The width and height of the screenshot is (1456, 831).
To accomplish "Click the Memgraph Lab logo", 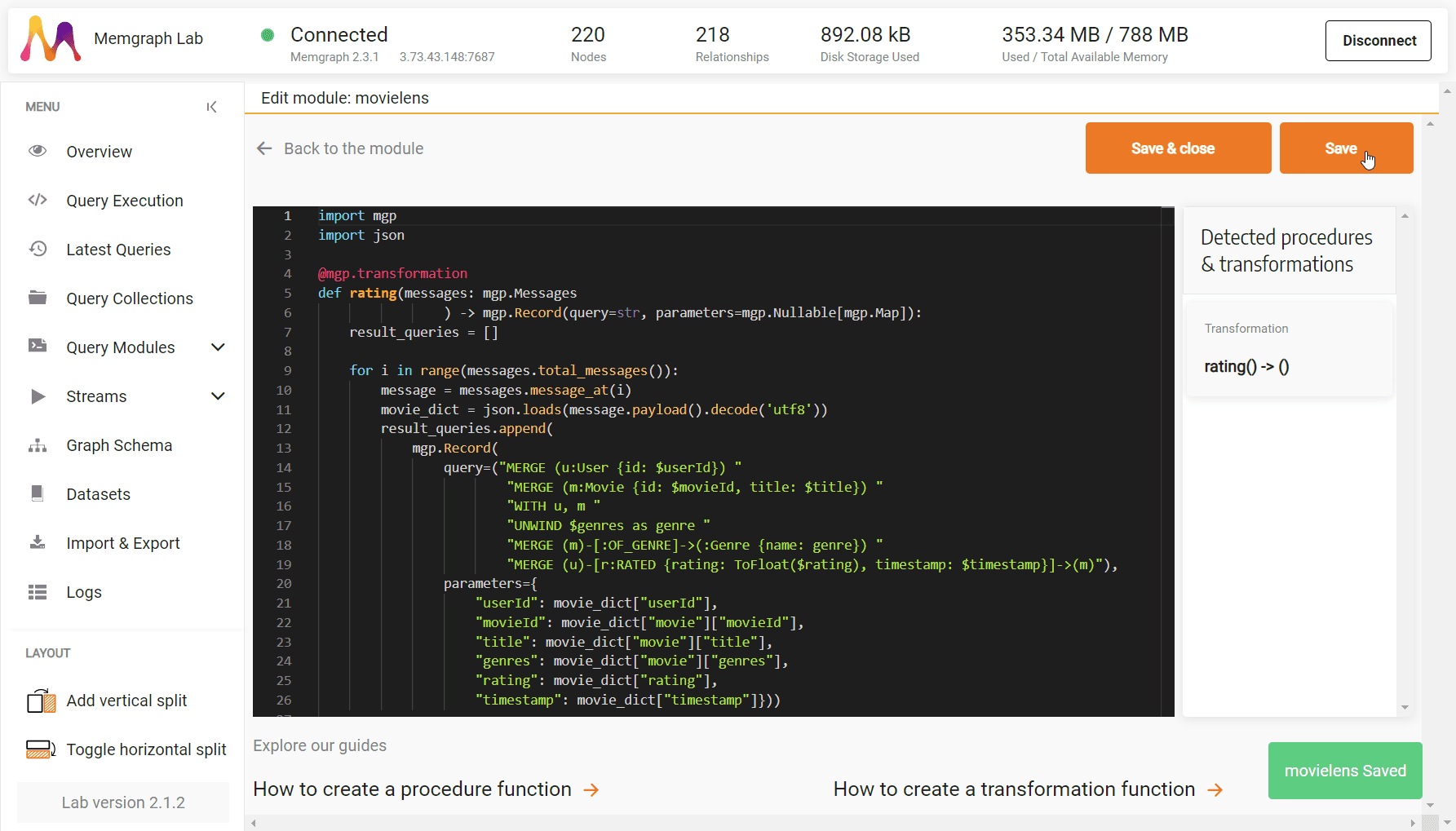I will tap(51, 38).
